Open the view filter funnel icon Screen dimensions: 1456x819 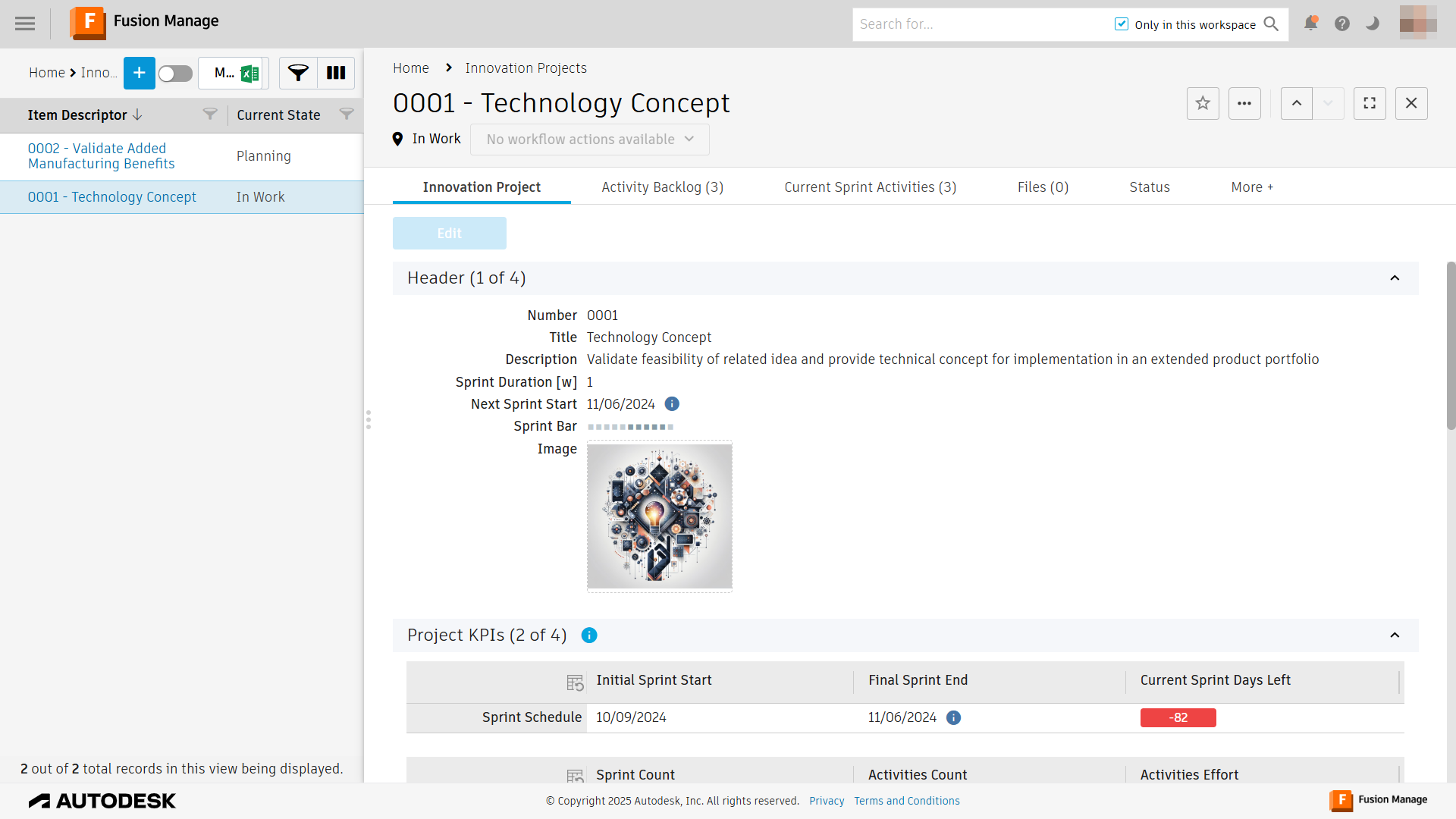tap(298, 73)
